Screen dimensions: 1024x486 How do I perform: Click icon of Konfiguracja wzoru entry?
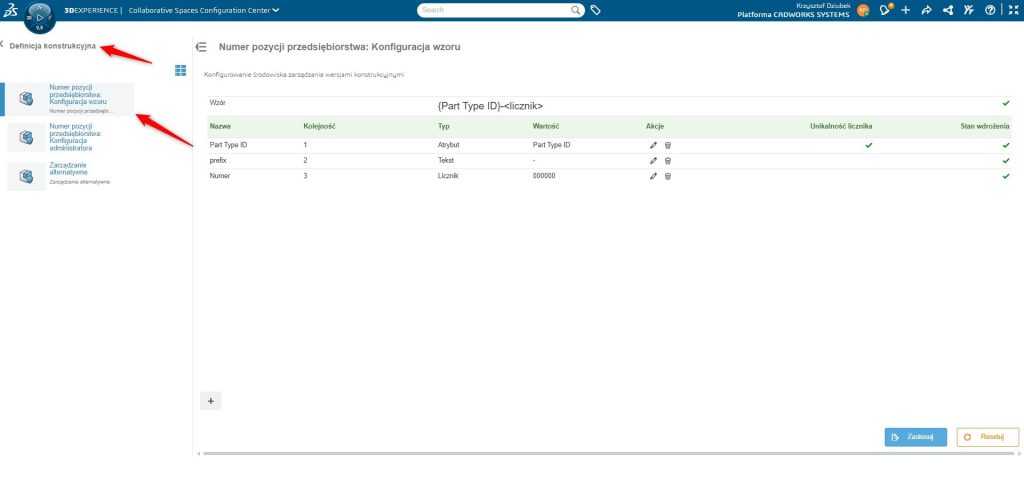pos(26,99)
